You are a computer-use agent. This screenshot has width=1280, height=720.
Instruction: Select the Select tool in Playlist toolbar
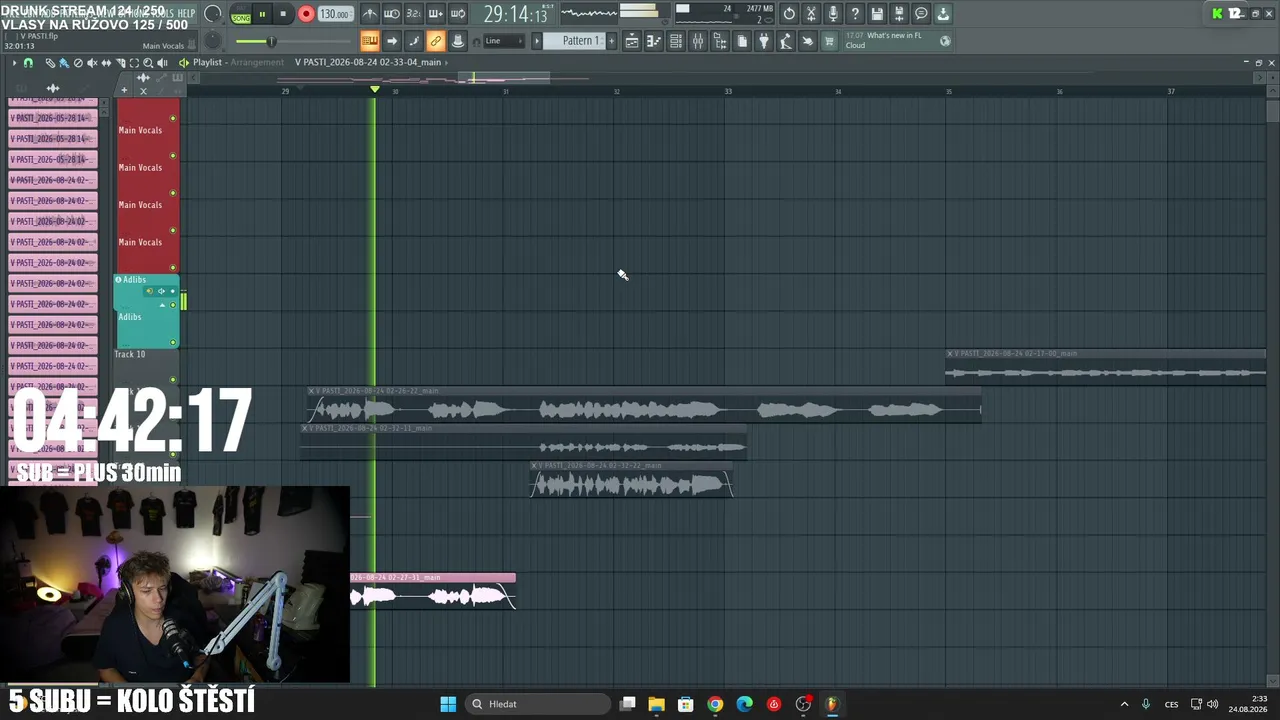(x=134, y=63)
